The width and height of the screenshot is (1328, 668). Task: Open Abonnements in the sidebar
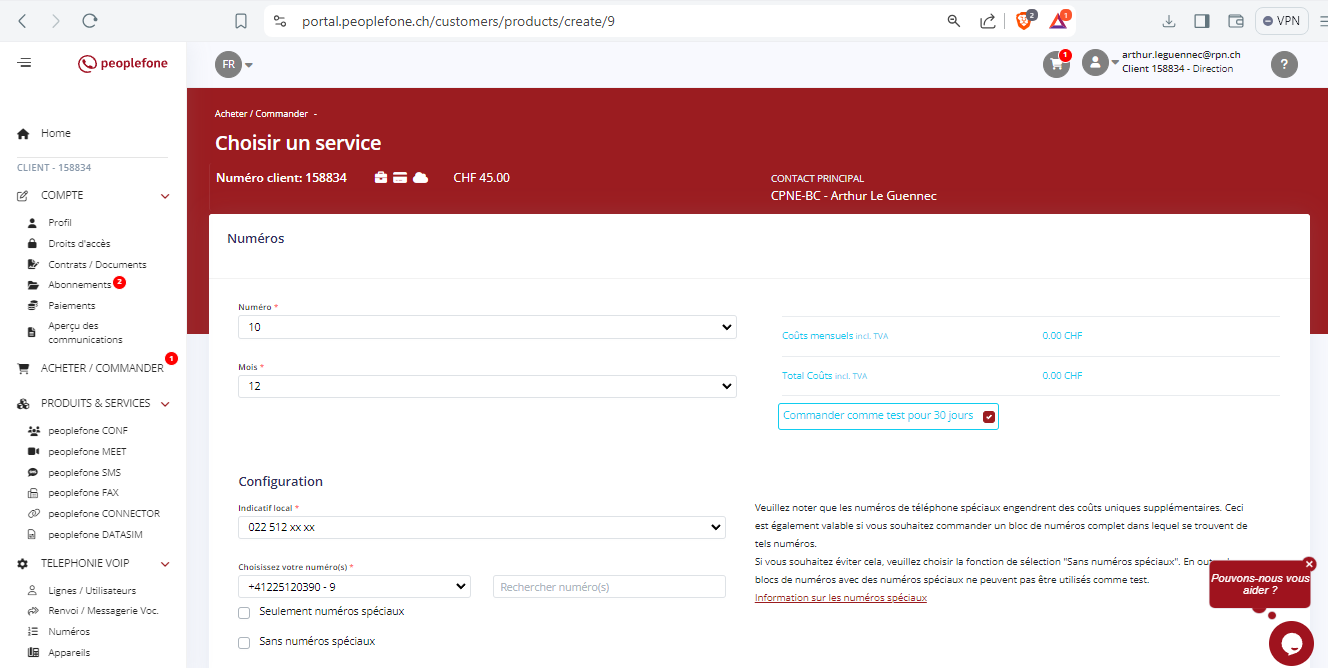(80, 285)
